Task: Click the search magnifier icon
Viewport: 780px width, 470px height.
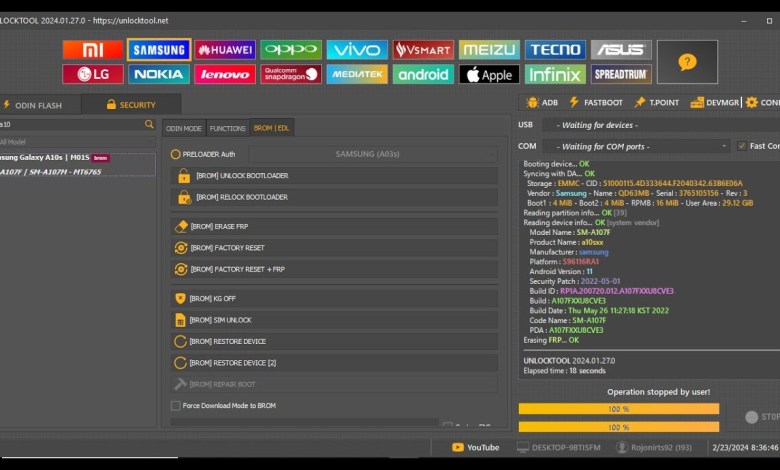Action: click(x=149, y=124)
